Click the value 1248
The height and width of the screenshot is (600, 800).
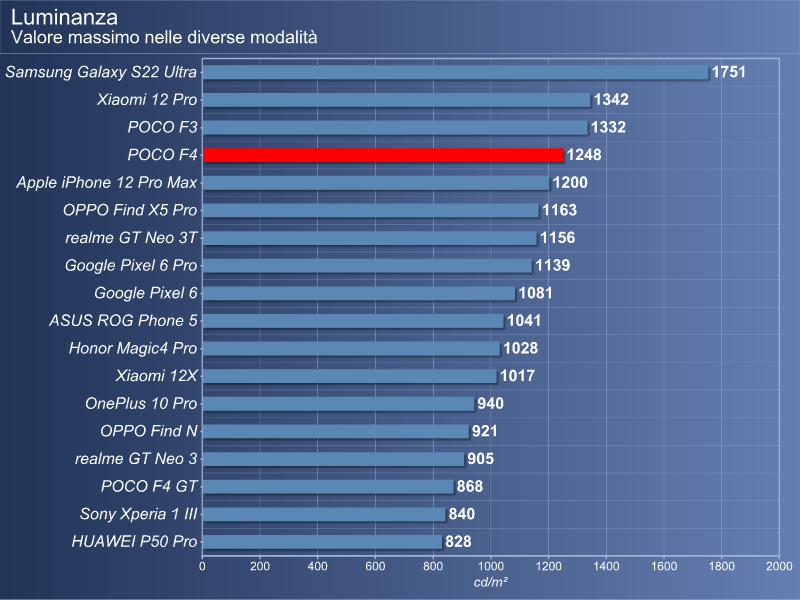(x=584, y=155)
